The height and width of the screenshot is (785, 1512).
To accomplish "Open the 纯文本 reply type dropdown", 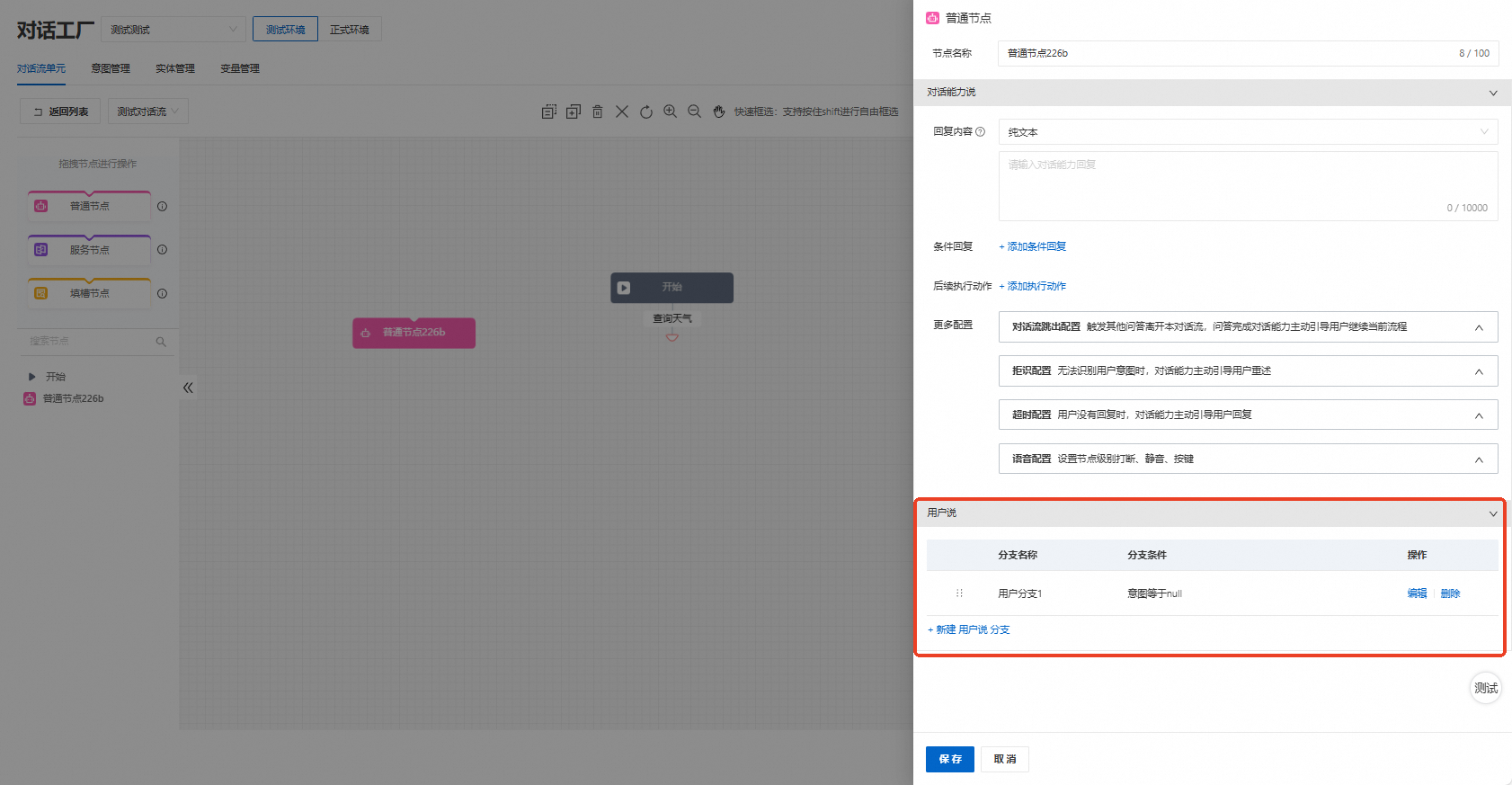I will click(1248, 131).
